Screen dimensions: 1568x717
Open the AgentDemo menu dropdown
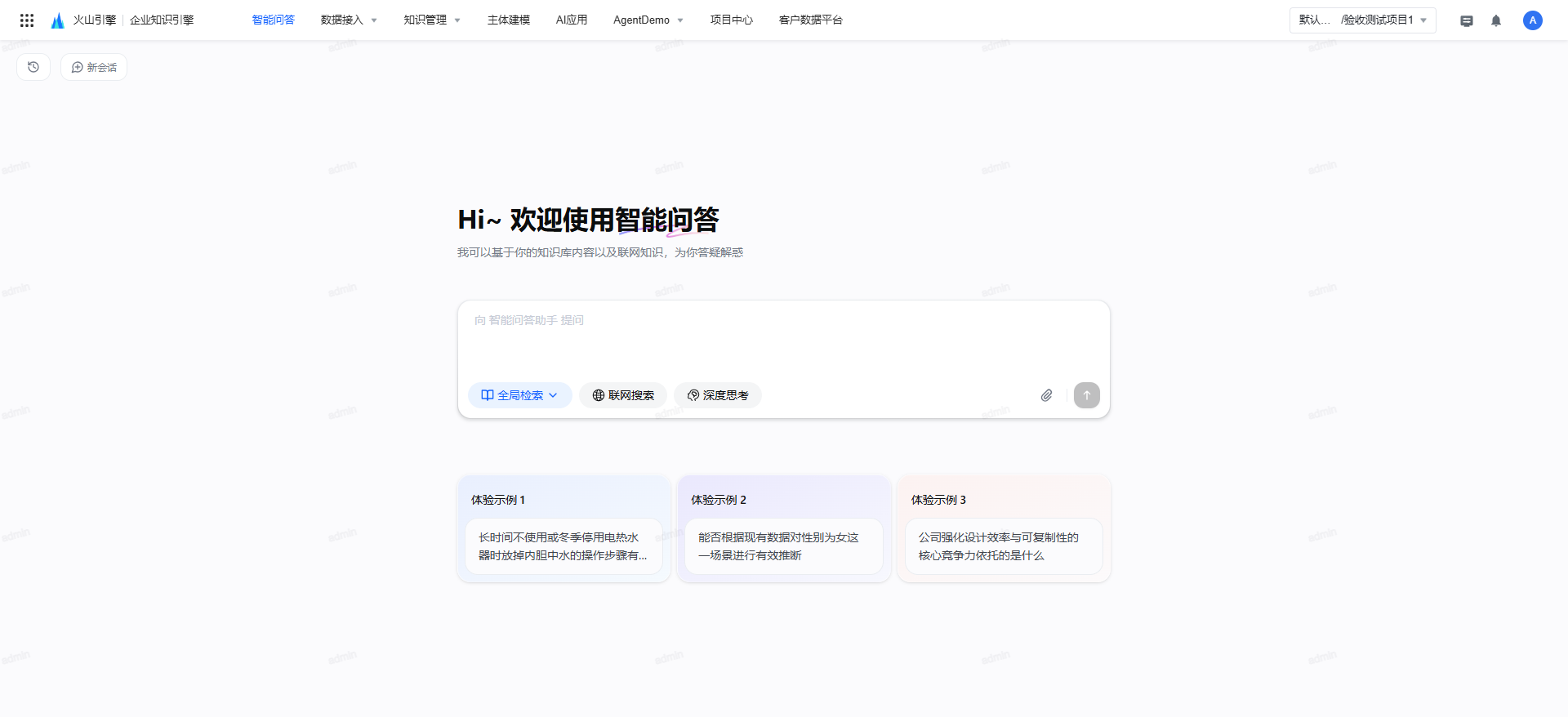pyautogui.click(x=648, y=20)
